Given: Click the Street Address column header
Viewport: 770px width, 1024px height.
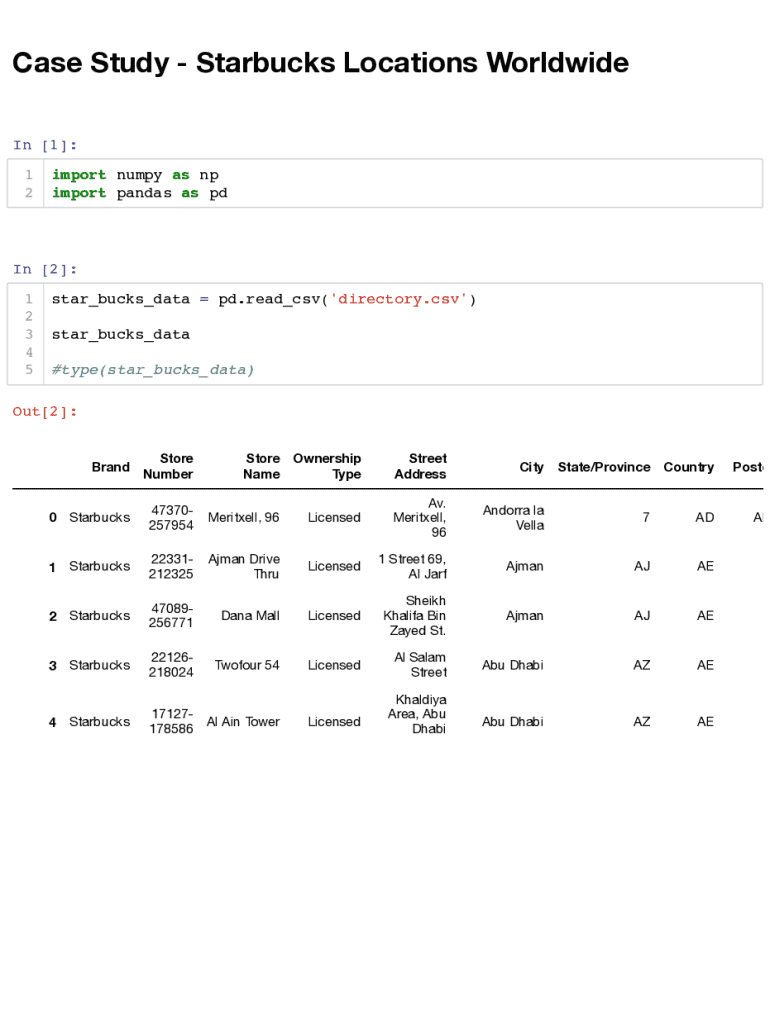Looking at the screenshot, I should pyautogui.click(x=421, y=466).
